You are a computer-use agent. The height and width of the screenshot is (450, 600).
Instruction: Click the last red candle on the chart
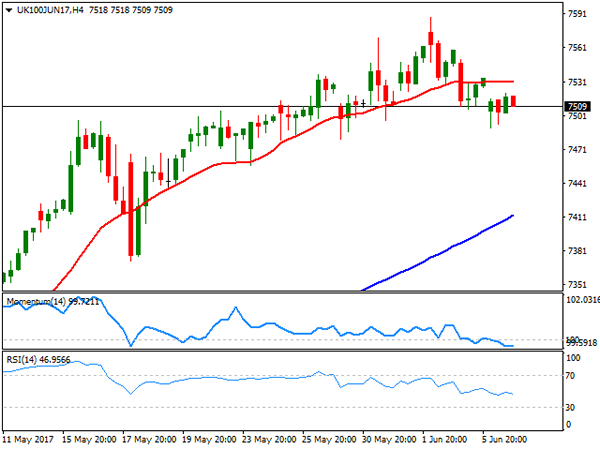pyautogui.click(x=513, y=101)
